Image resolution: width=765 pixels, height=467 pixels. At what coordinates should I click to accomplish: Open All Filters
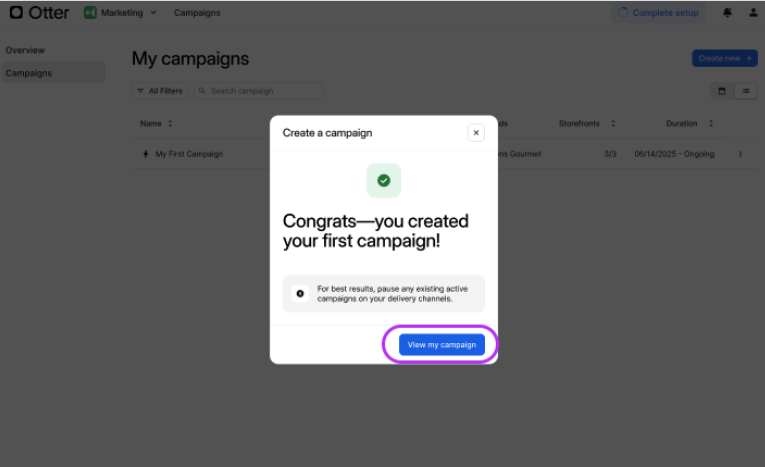160,91
